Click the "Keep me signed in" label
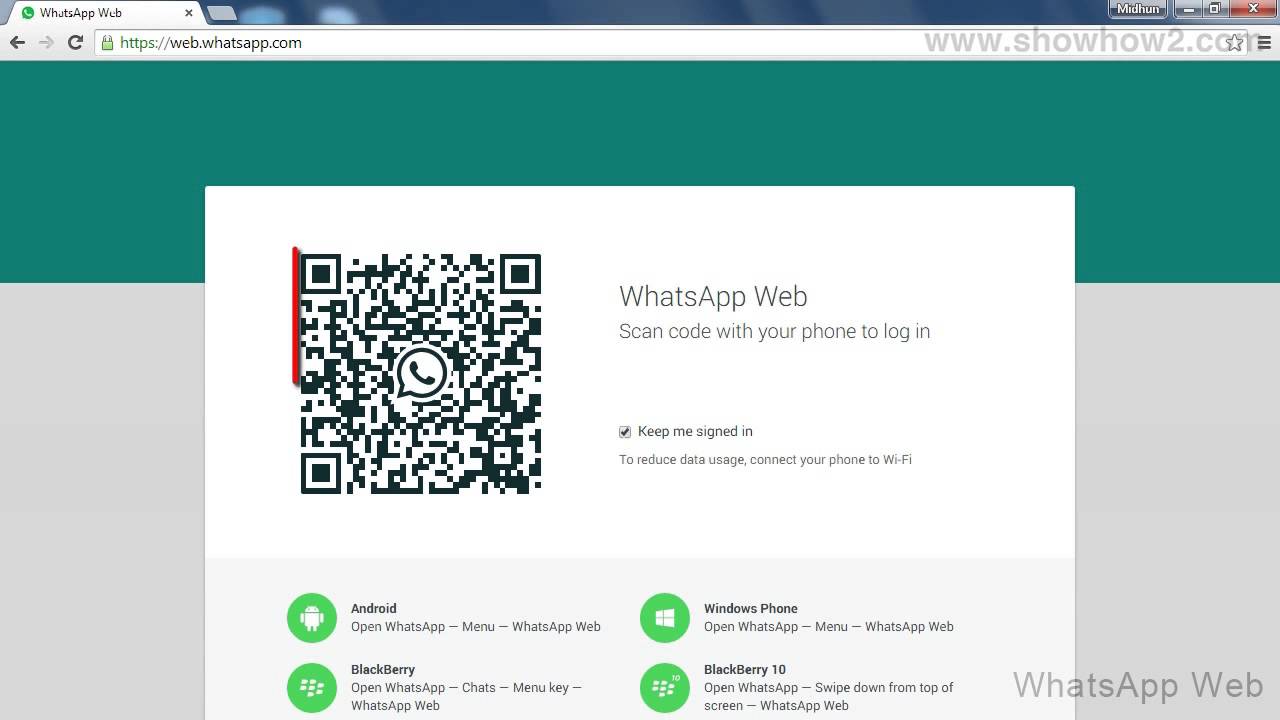 pyautogui.click(x=695, y=432)
